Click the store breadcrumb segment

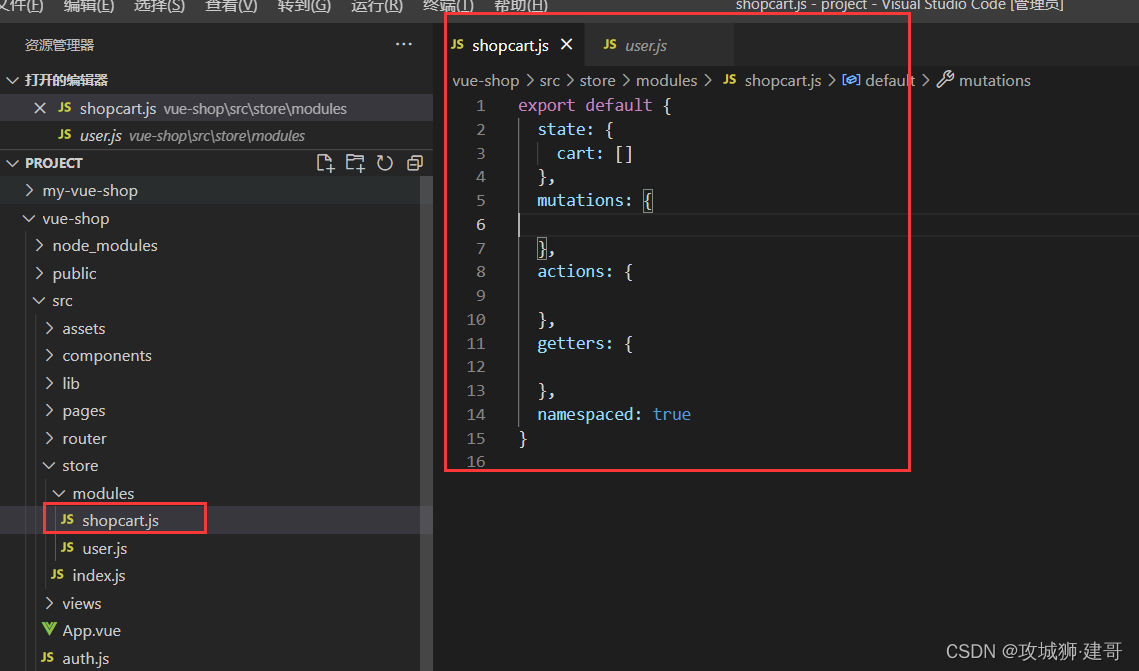click(x=597, y=80)
